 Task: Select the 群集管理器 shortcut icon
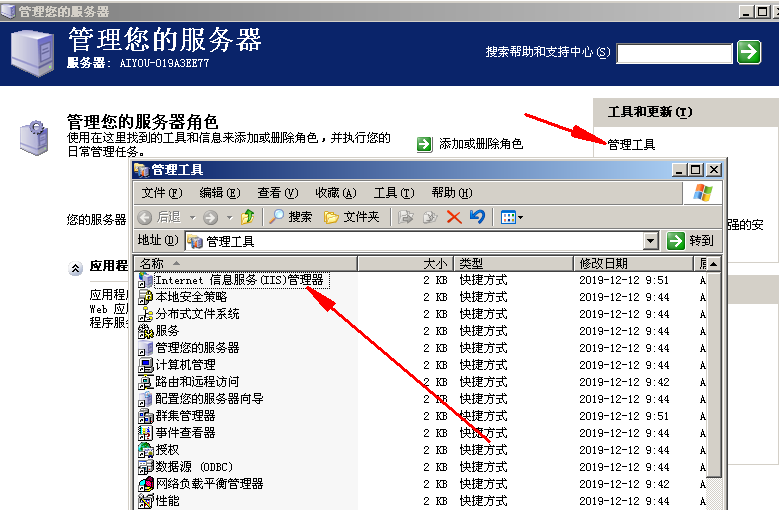click(x=145, y=416)
